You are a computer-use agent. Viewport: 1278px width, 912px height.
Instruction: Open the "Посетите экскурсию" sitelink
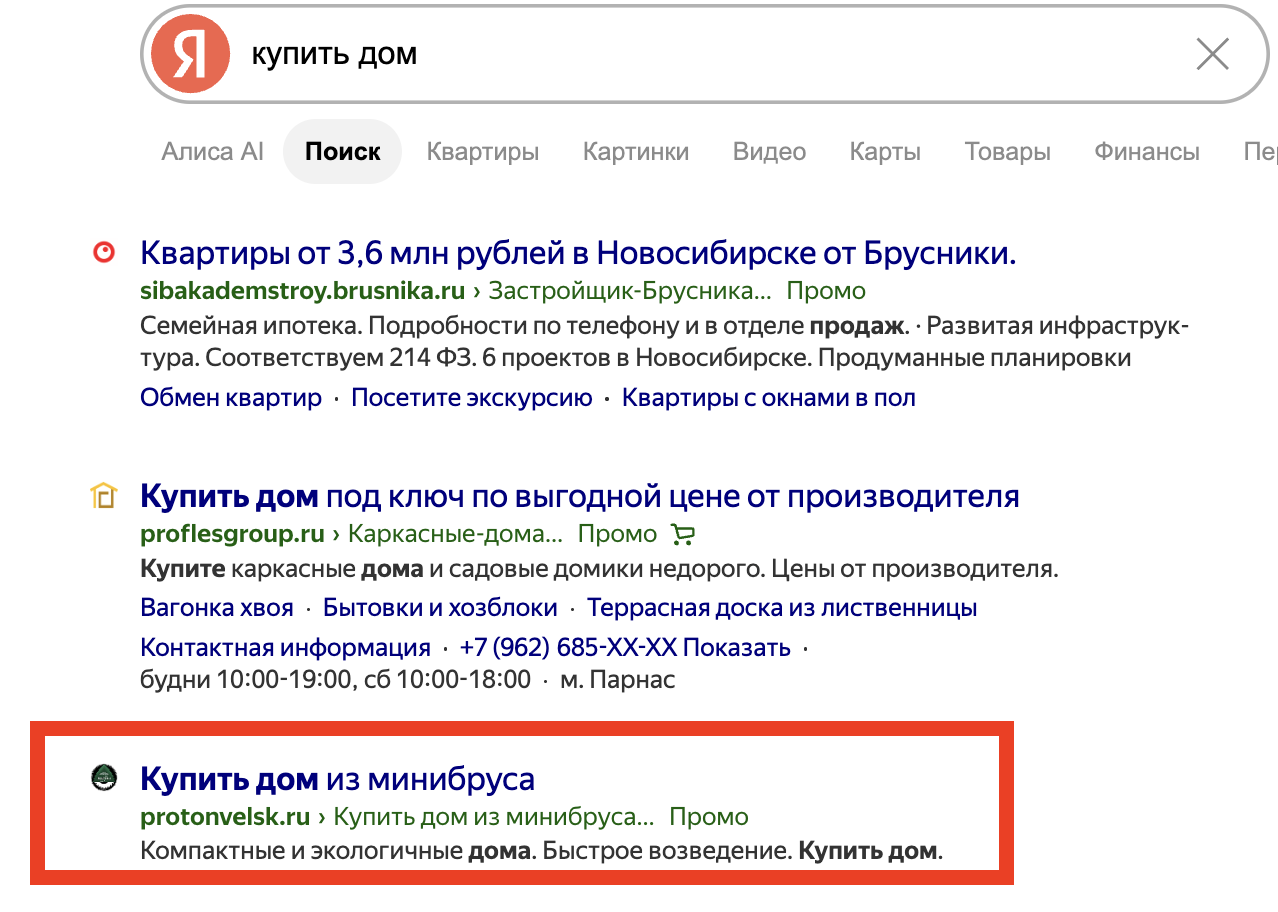(x=472, y=397)
